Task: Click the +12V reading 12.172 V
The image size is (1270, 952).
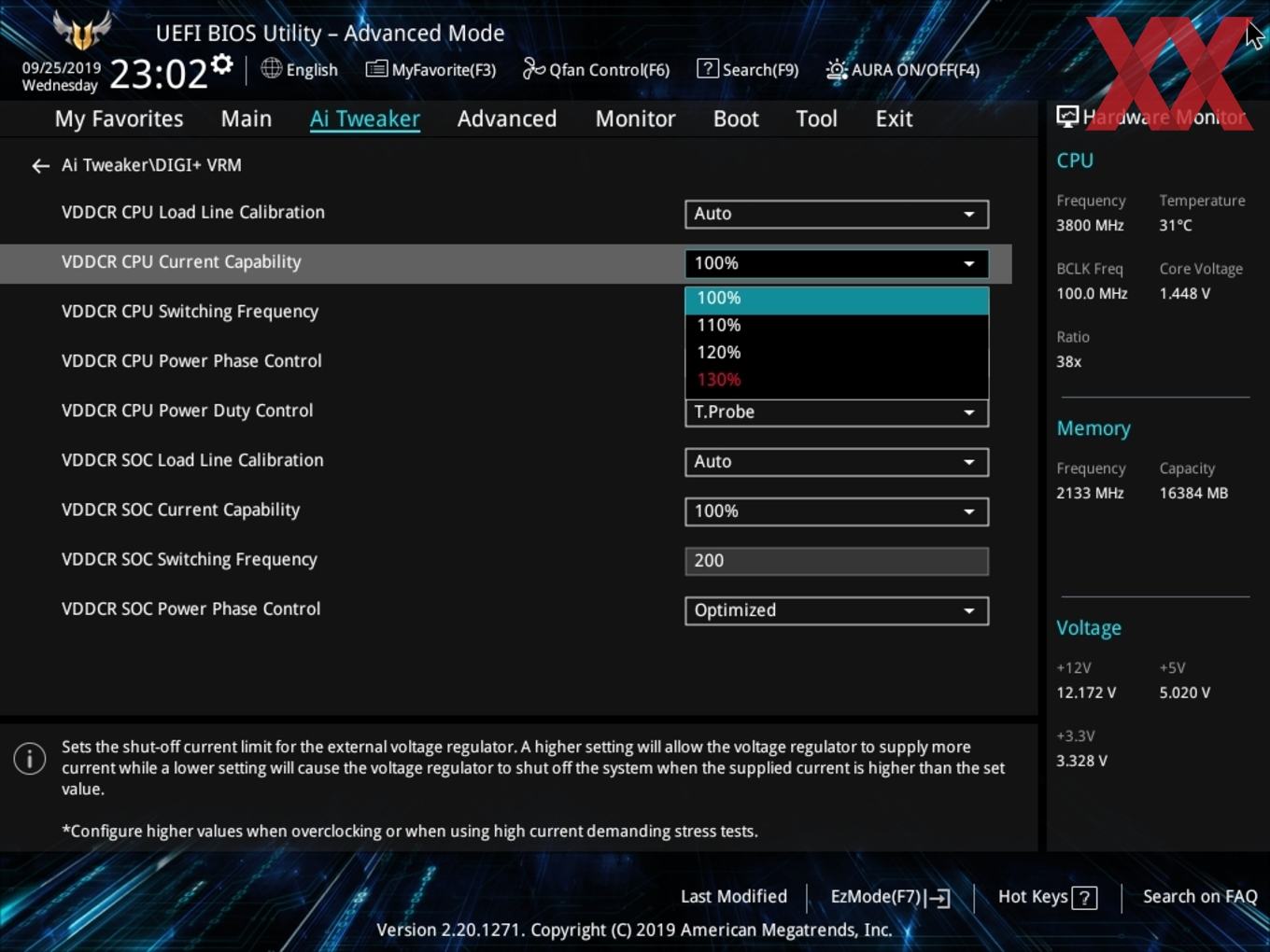Action: [1086, 693]
